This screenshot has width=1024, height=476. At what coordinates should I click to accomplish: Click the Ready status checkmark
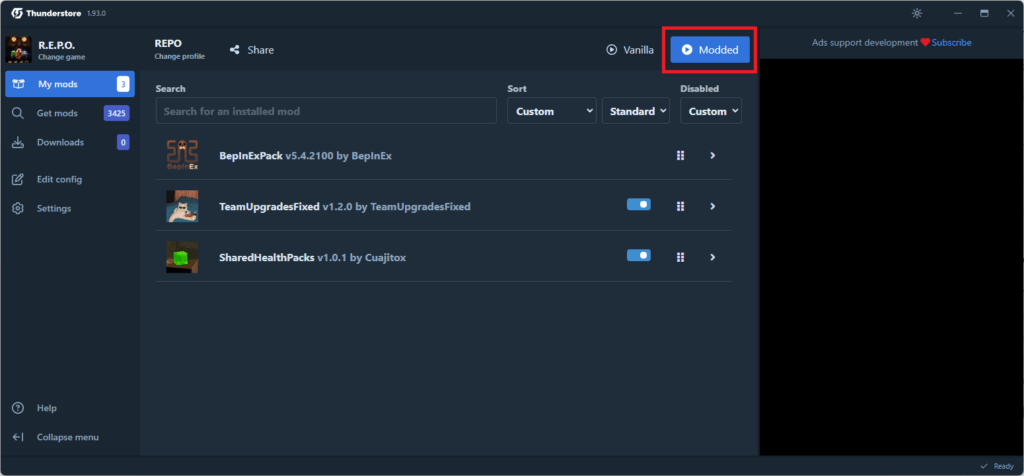click(984, 466)
